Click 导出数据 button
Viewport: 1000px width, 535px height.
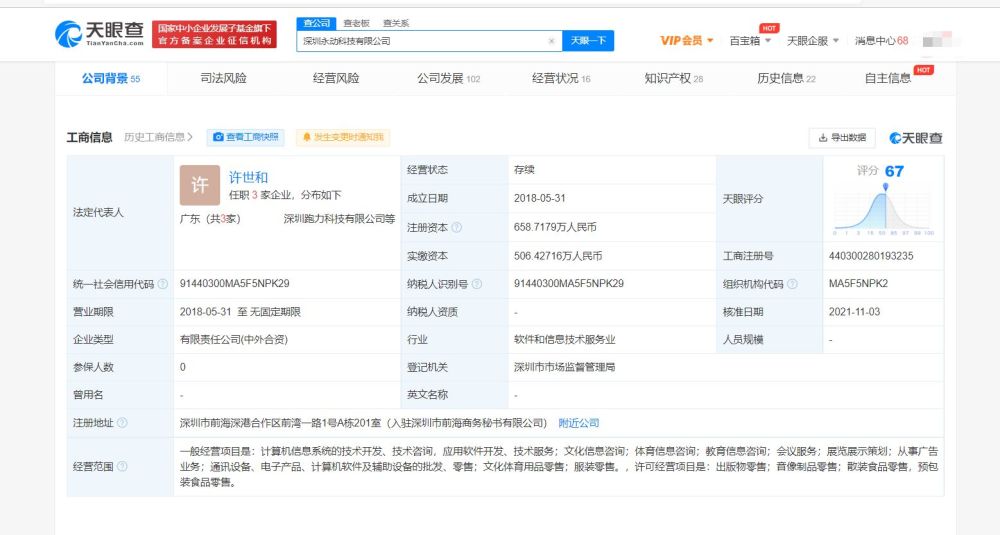click(842, 138)
